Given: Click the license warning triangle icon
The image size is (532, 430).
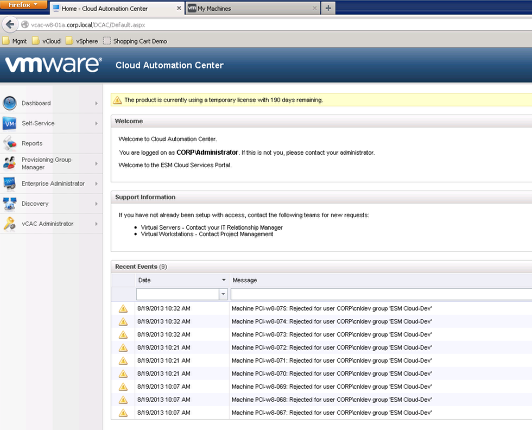Looking at the screenshot, I should (117, 100).
